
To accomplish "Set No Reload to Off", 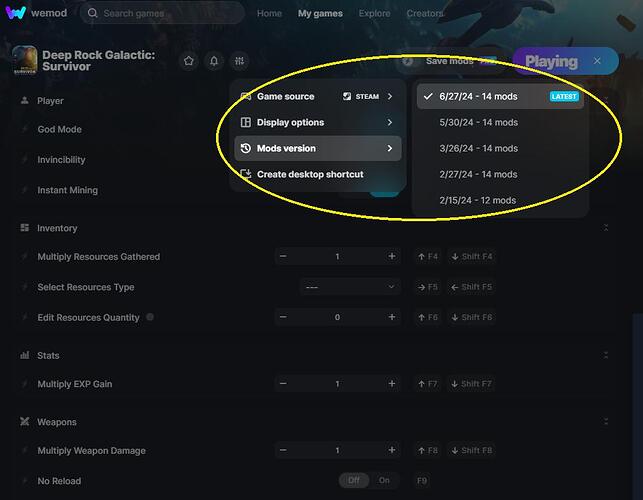I will click(x=352, y=480).
